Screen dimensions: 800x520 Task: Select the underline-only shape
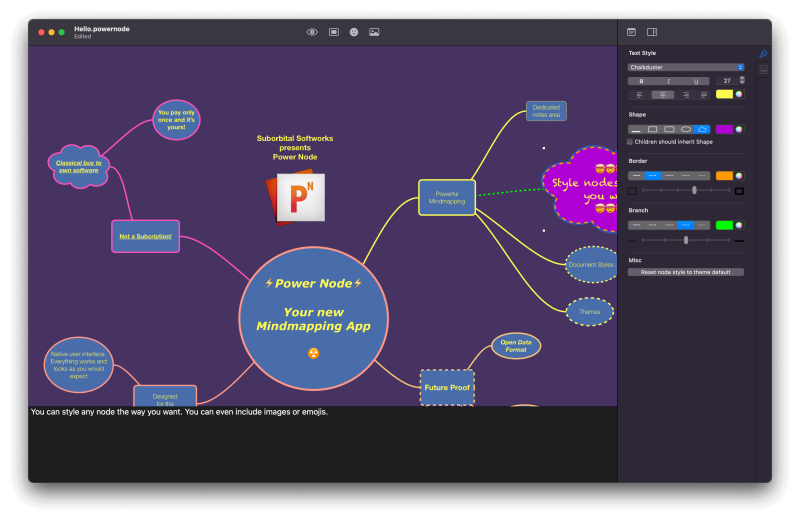click(636, 130)
